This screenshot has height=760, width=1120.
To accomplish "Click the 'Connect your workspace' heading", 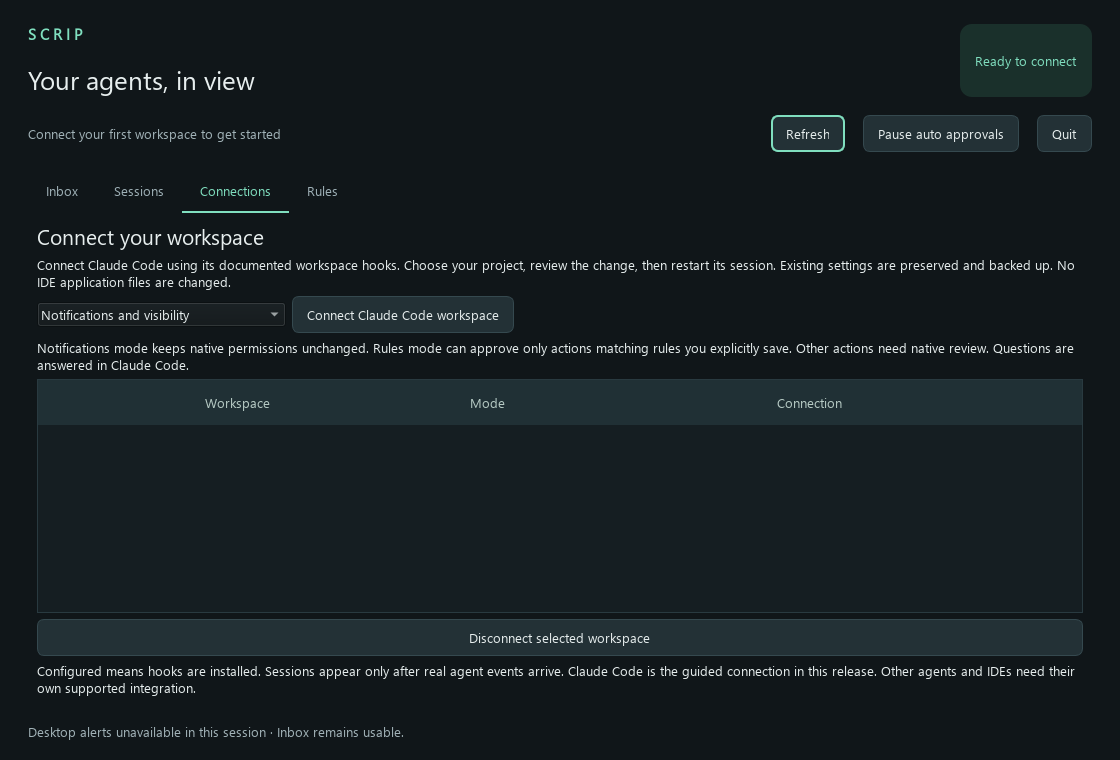I will pos(150,237).
